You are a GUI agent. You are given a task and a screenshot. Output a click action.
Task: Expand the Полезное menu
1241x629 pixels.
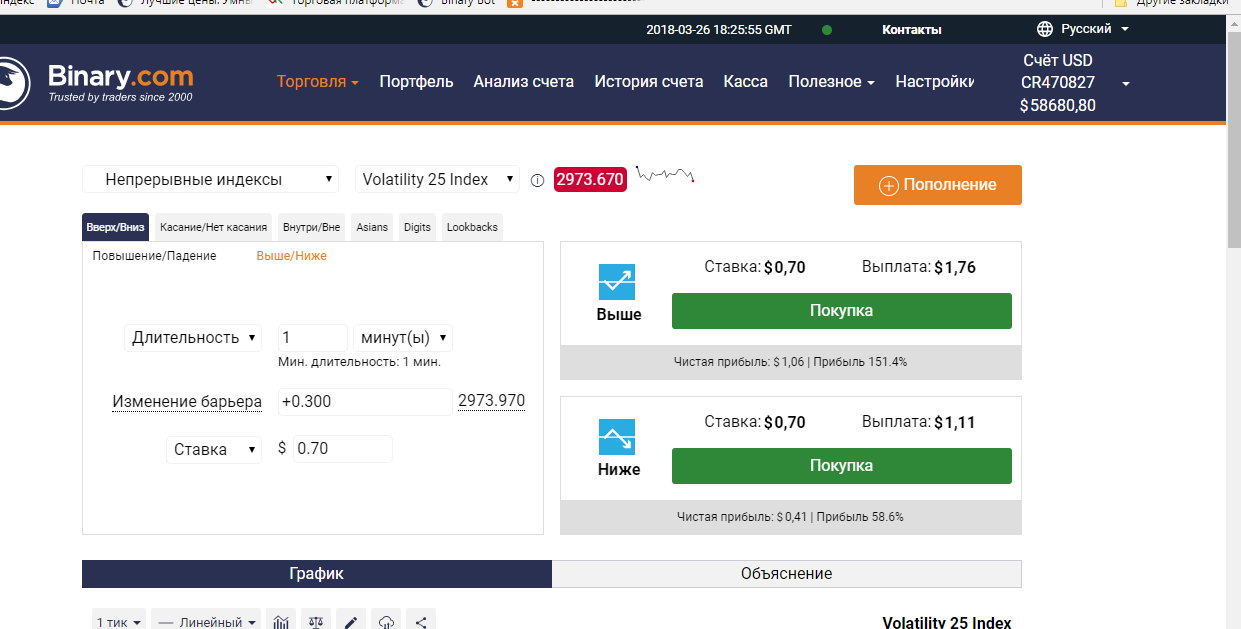coord(832,82)
